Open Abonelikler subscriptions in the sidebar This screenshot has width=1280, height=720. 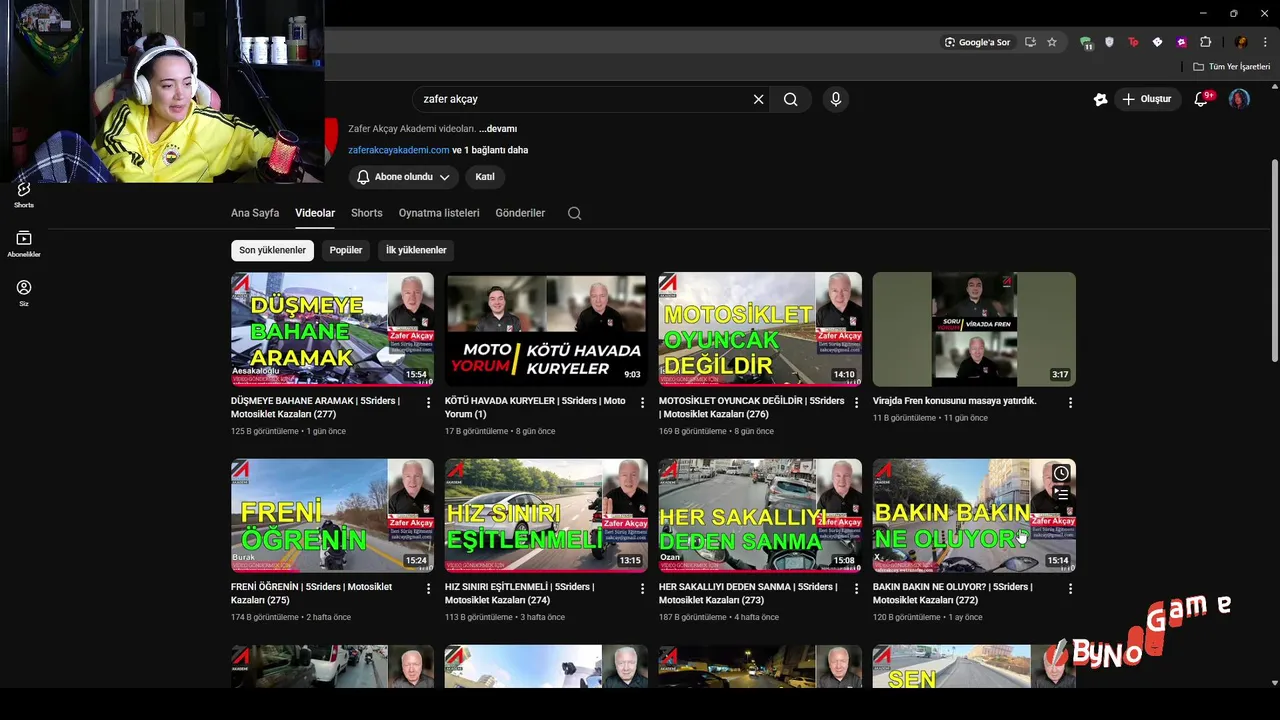pos(24,244)
